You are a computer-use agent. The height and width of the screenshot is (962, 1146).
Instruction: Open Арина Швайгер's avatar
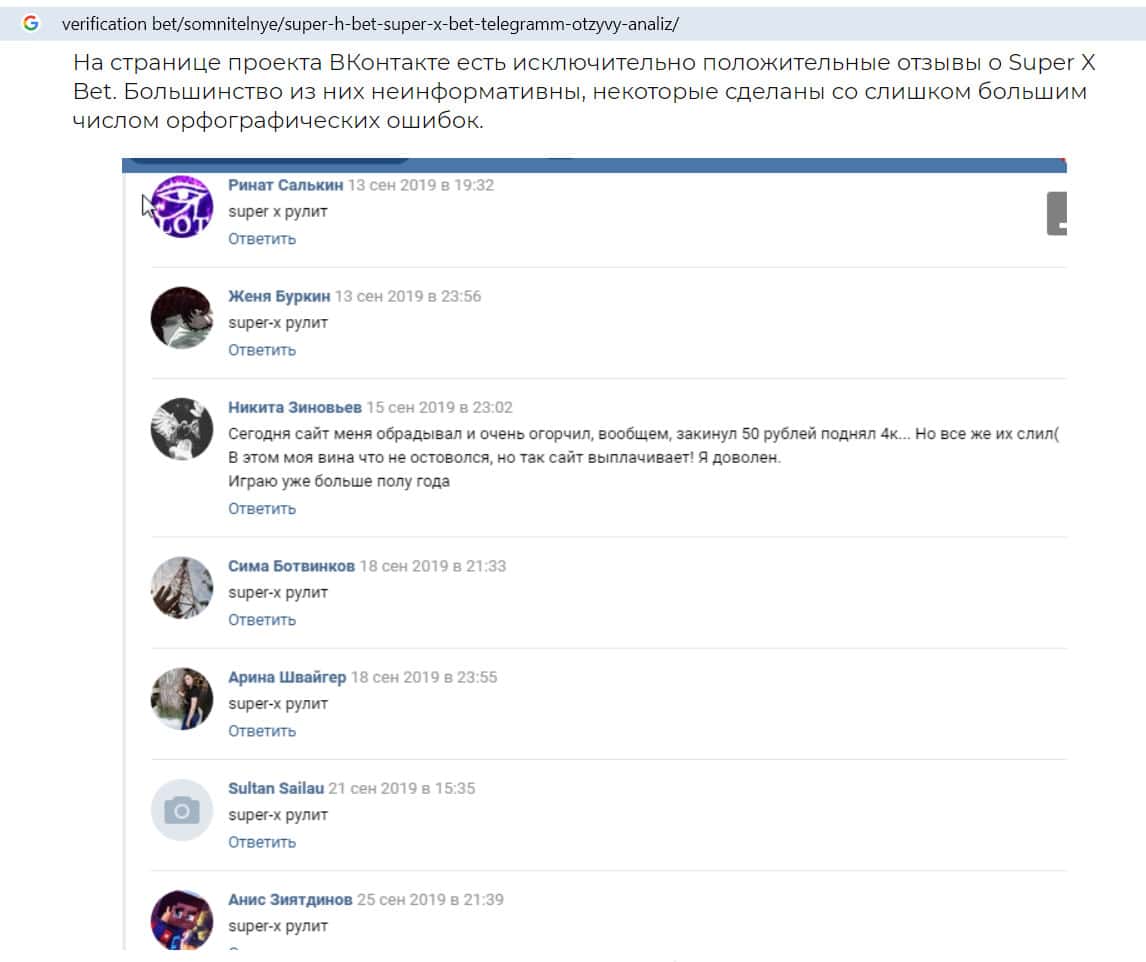[x=182, y=699]
